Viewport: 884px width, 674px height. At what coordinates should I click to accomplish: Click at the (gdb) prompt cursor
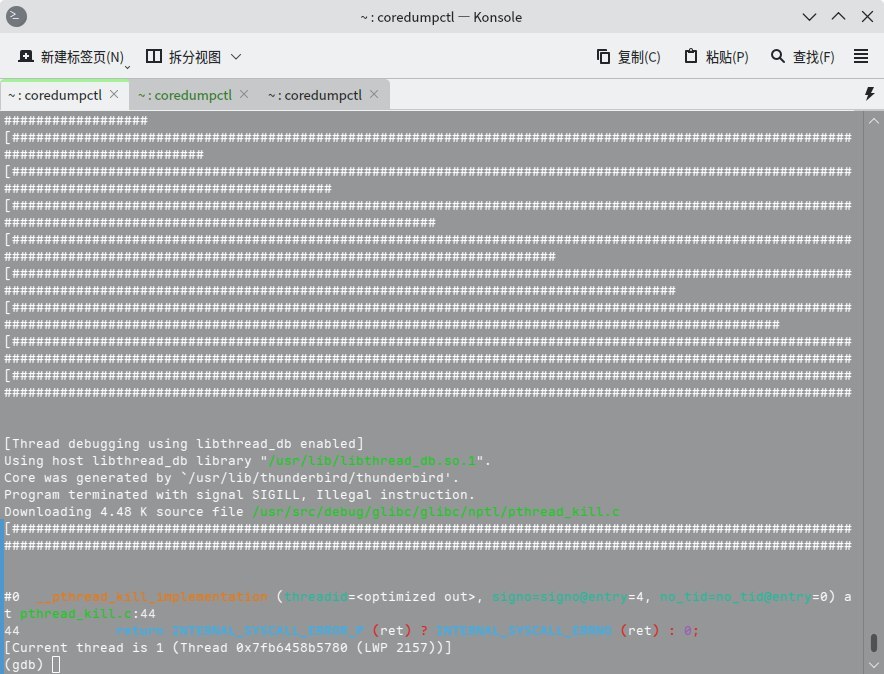(x=56, y=664)
